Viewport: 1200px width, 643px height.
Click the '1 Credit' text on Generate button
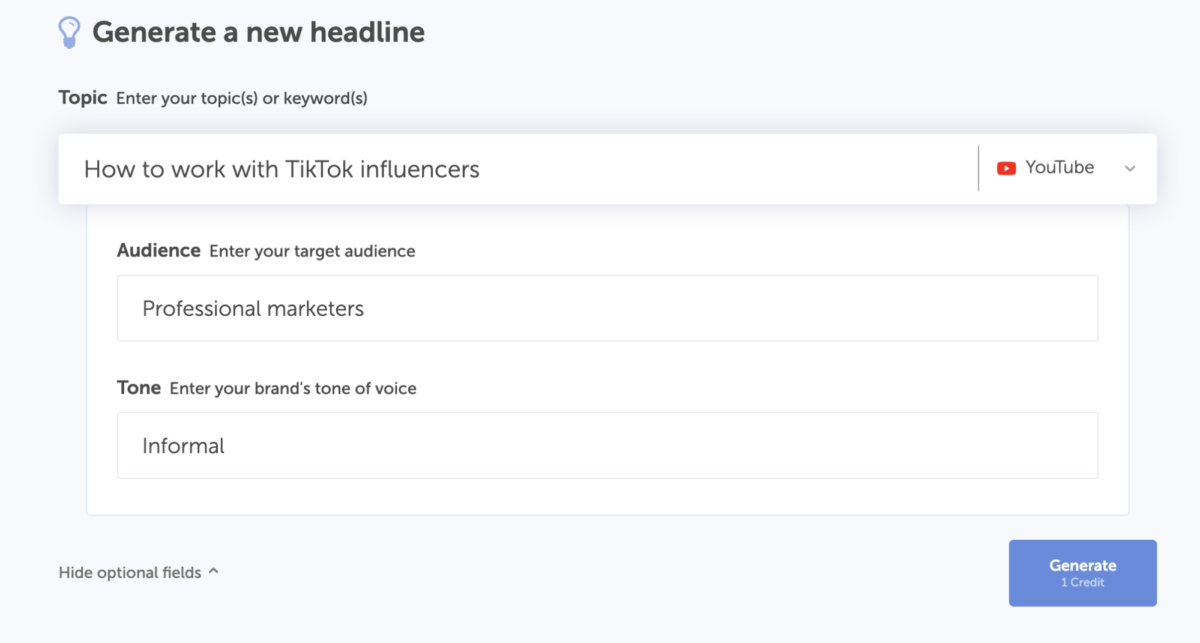pyautogui.click(x=1082, y=583)
